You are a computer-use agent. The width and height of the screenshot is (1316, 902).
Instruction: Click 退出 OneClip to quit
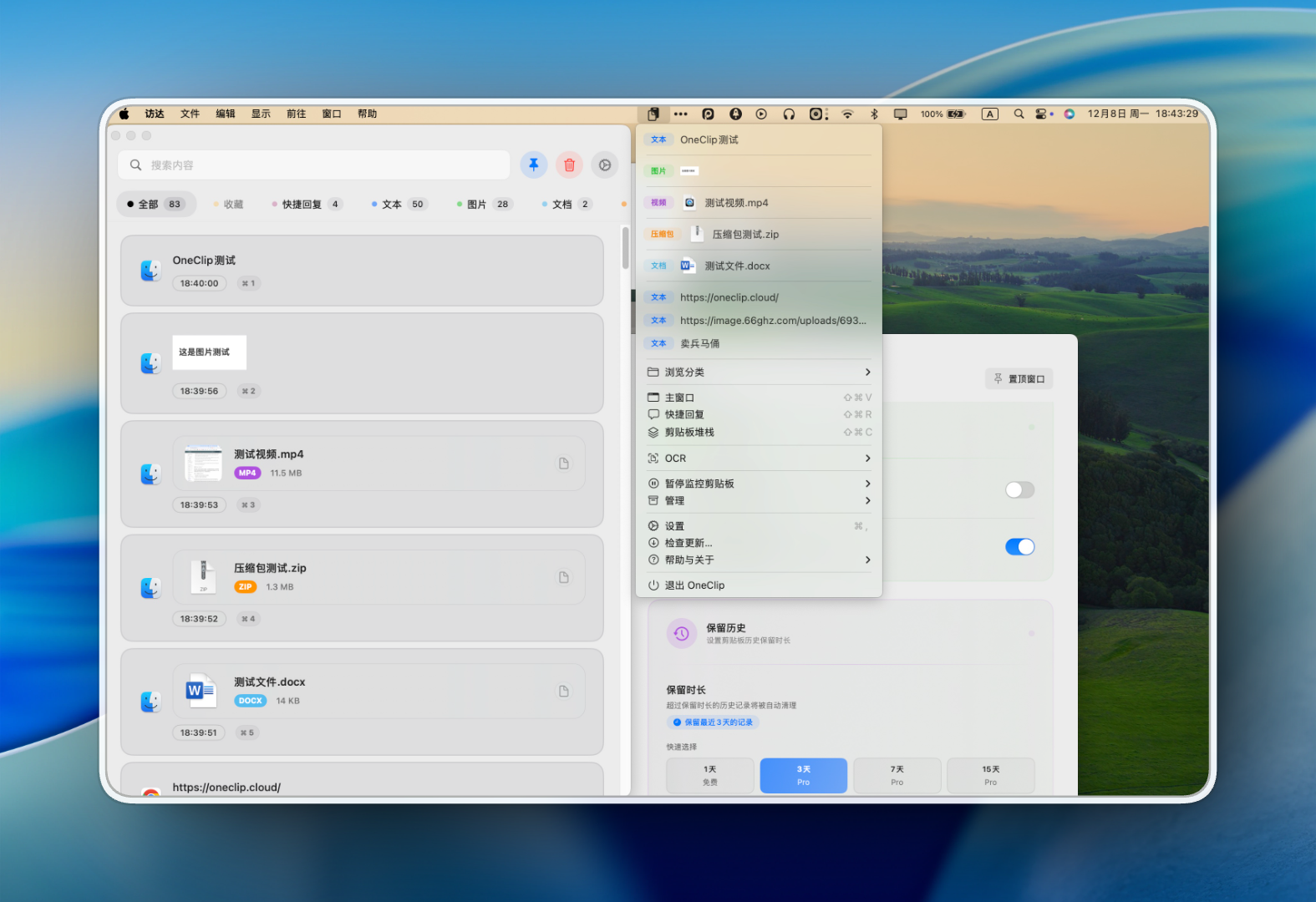coord(694,585)
